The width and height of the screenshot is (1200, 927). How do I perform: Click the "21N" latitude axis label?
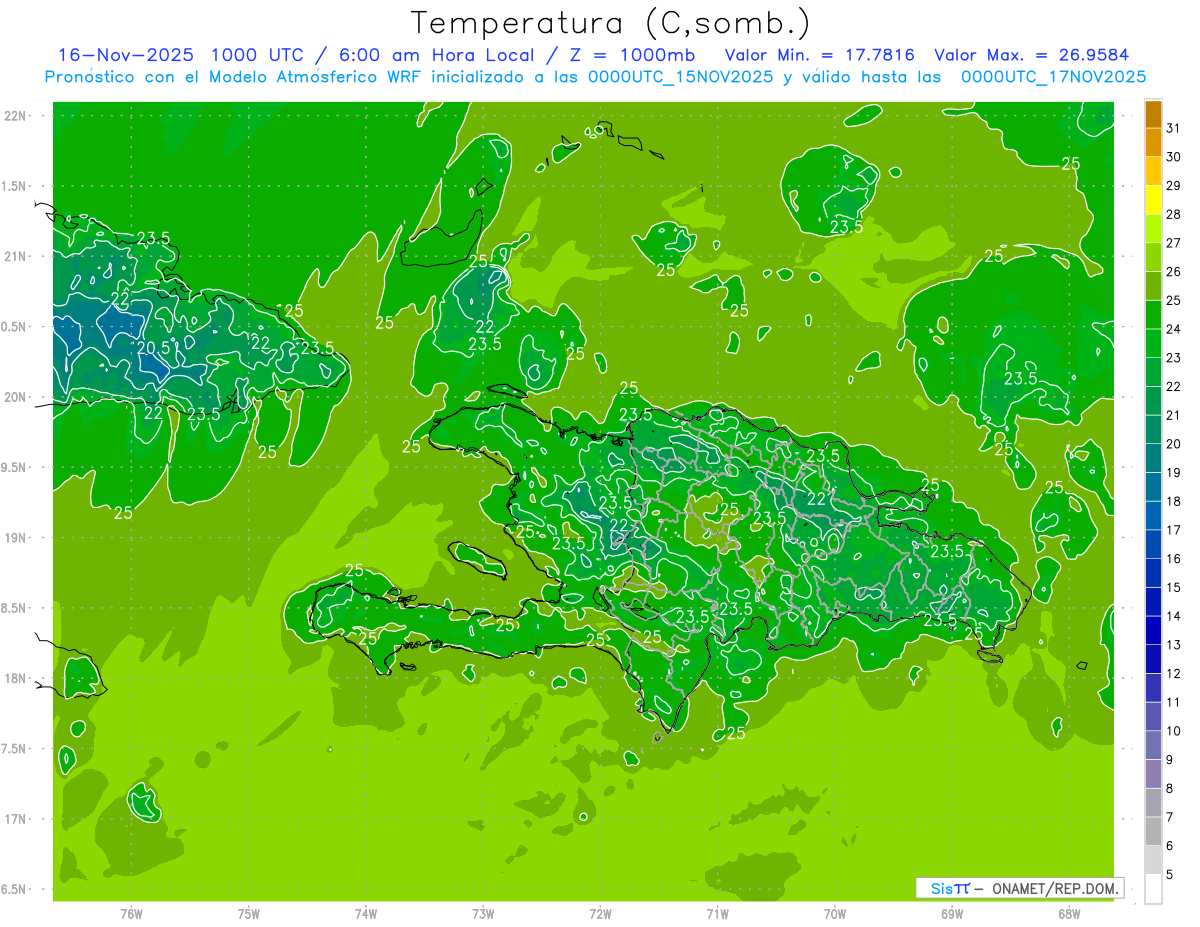coord(16,257)
